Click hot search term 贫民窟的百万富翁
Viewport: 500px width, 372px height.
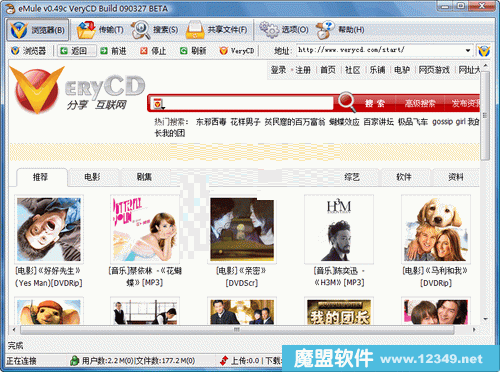(295, 122)
